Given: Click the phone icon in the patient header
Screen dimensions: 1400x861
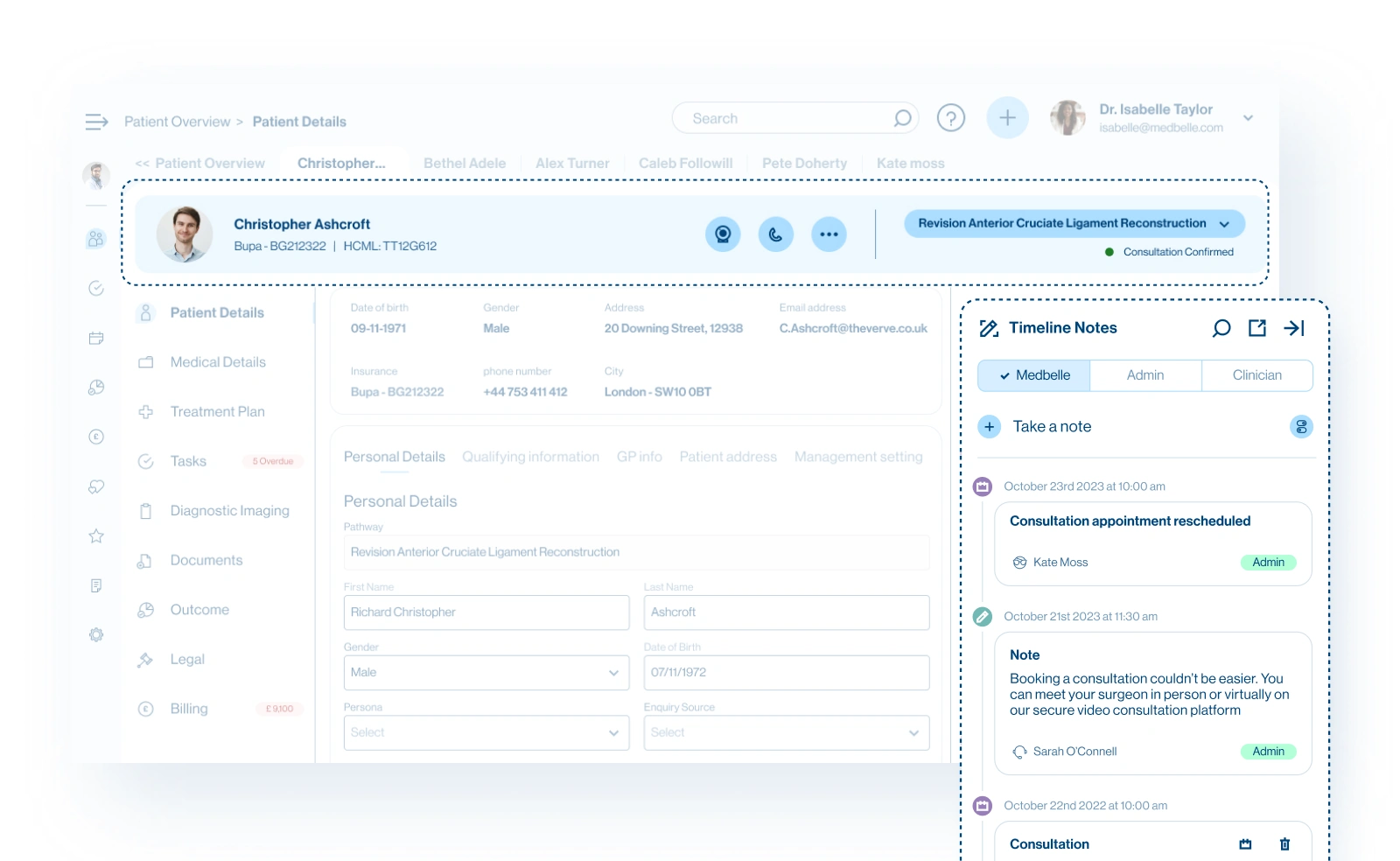Looking at the screenshot, I should coord(775,234).
